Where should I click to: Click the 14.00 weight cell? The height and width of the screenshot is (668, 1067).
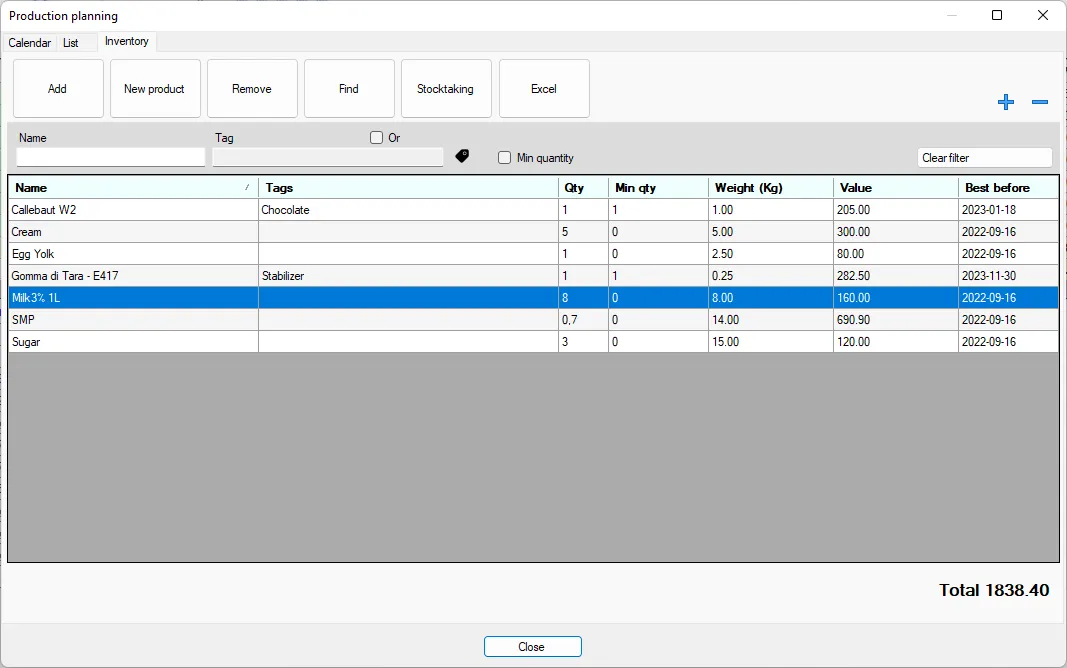tap(770, 320)
